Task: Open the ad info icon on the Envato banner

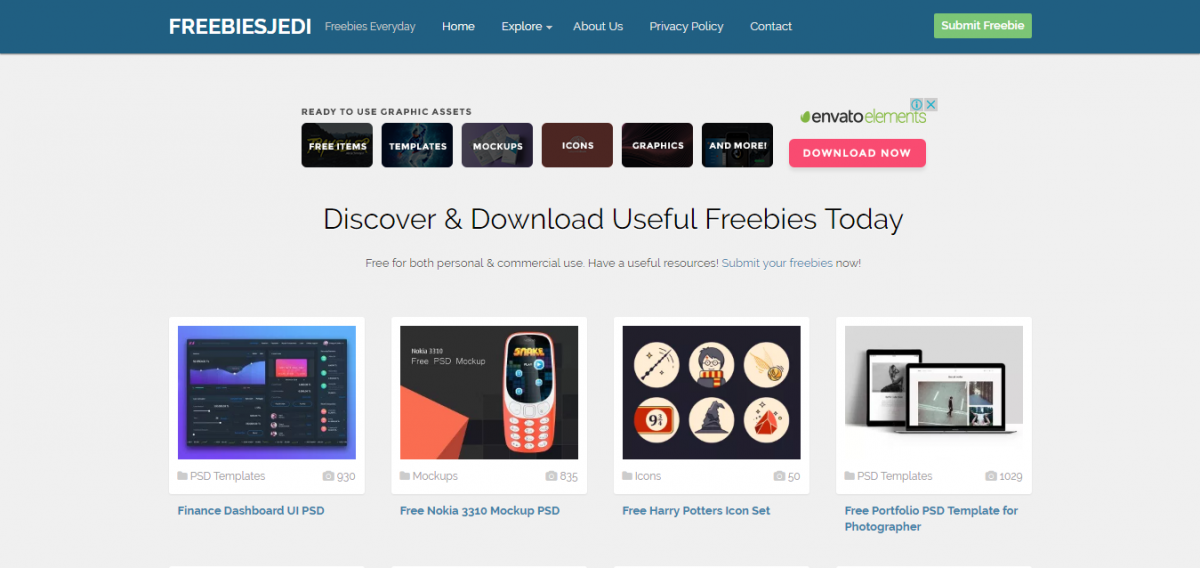Action: click(x=916, y=104)
